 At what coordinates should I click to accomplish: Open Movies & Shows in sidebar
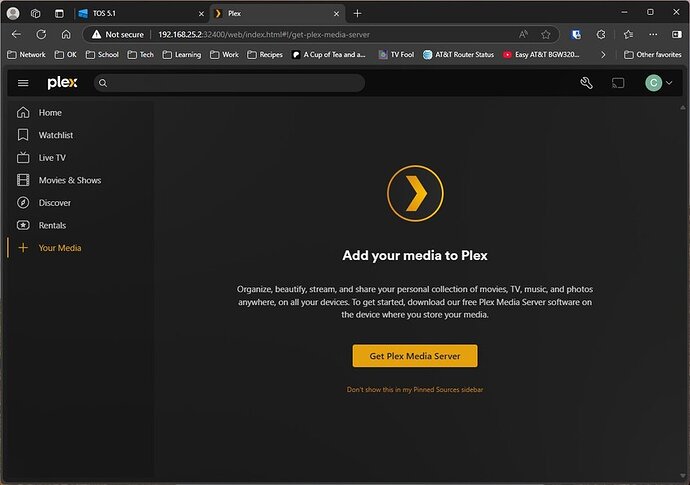(x=70, y=180)
